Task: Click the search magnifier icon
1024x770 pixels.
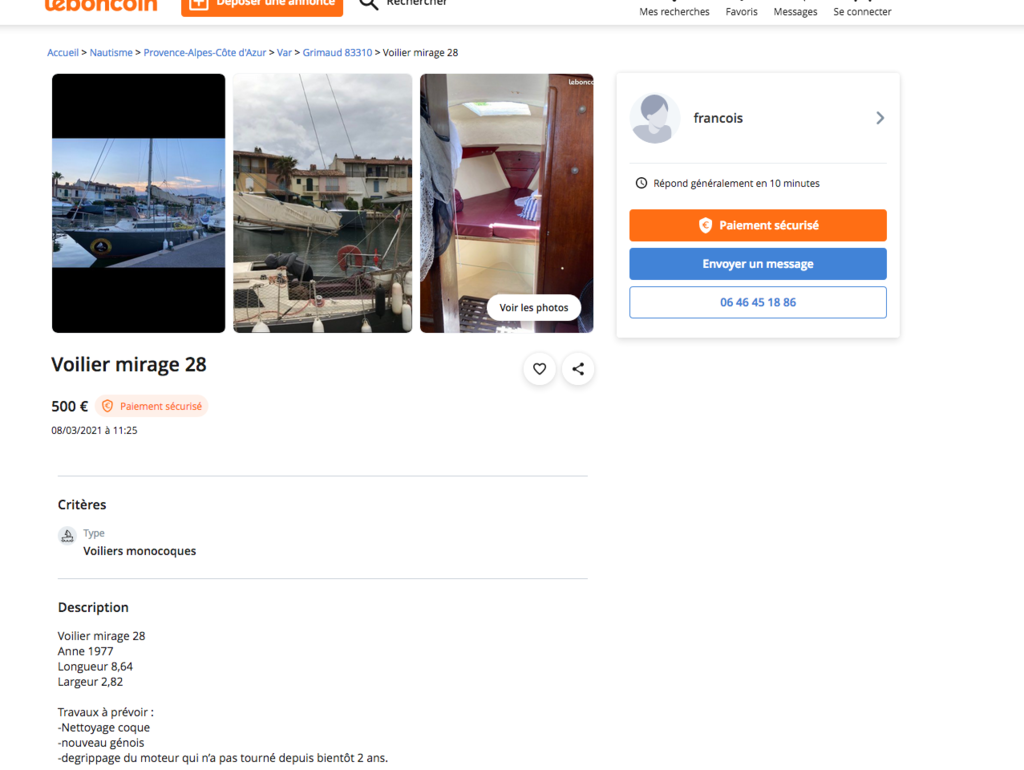Action: pyautogui.click(x=369, y=3)
